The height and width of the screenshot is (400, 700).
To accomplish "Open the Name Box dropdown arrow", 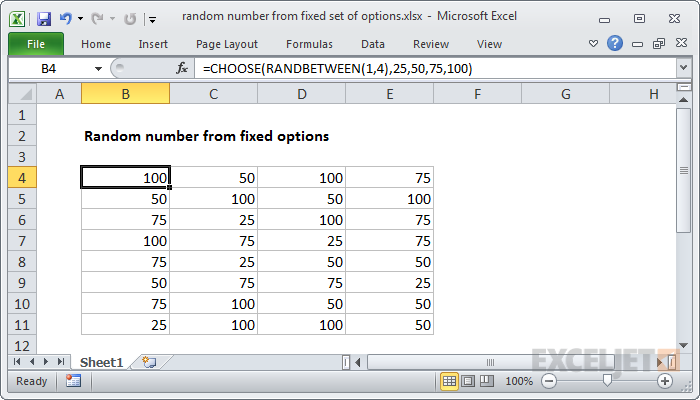I will click(98, 68).
